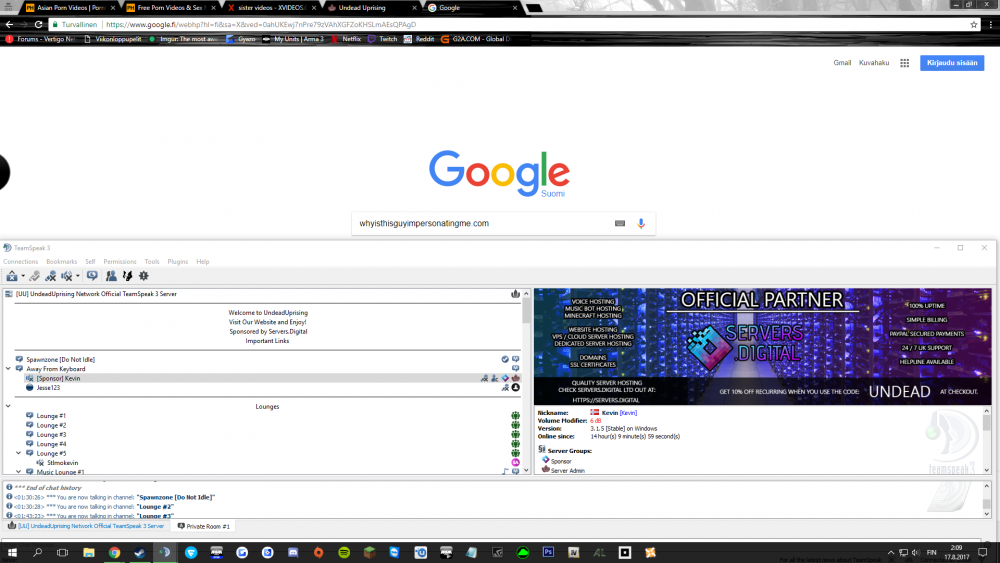1000x563 pixels.
Task: Click the Connect icon in TeamSpeak toolbar
Action: (11, 276)
